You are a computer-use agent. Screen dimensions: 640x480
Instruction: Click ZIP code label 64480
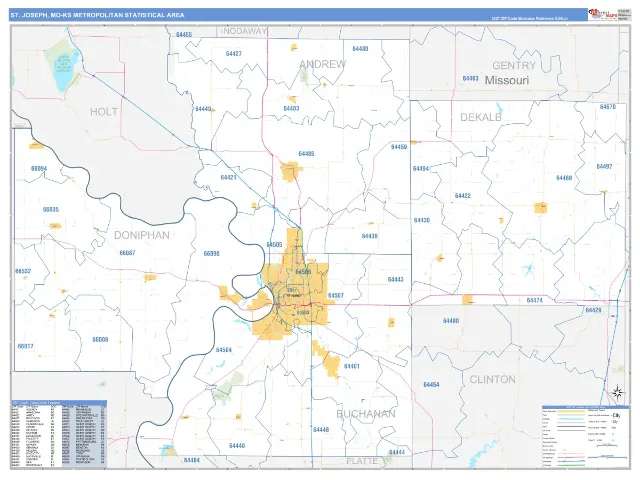pyautogui.click(x=360, y=49)
